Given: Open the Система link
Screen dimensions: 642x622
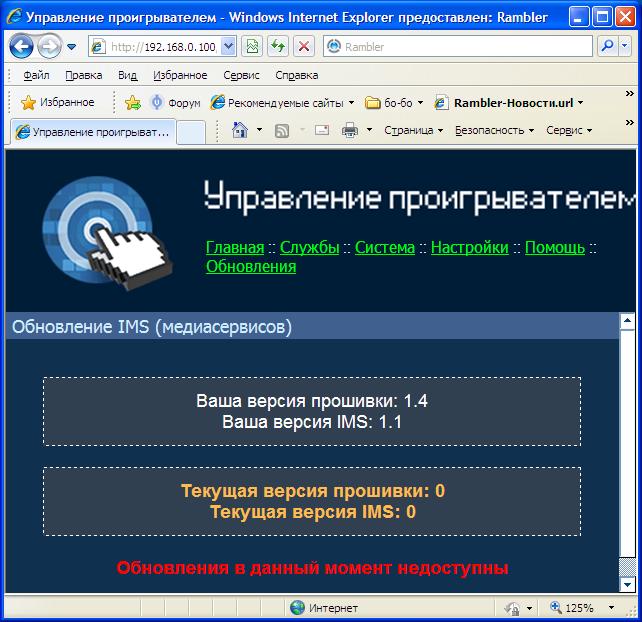Looking at the screenshot, I should click(385, 247).
